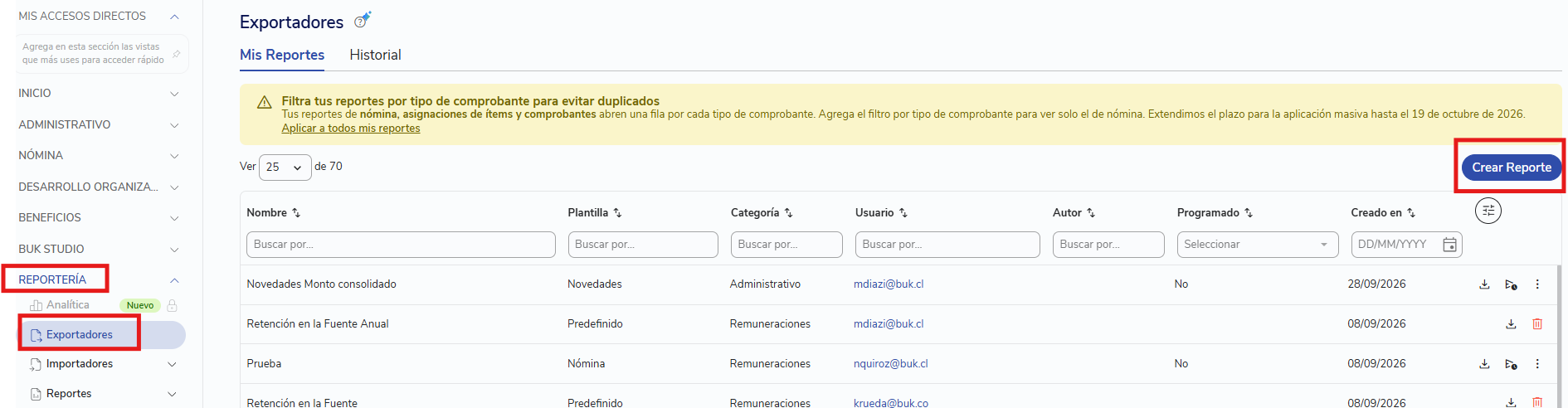Focus the Plantilla search field
This screenshot has height=408, width=1568.
(x=643, y=245)
